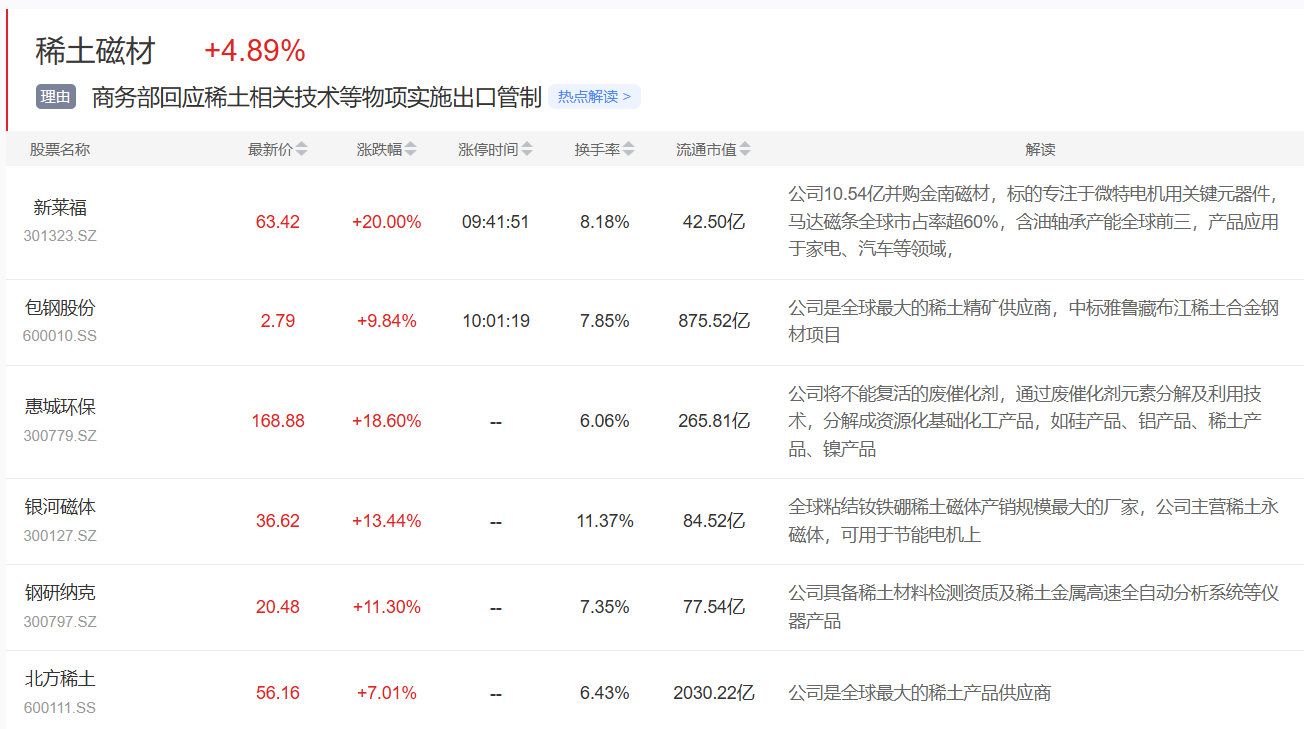The width and height of the screenshot is (1304, 729).
Task: Click the market cap 42.50亿
Action: [714, 222]
